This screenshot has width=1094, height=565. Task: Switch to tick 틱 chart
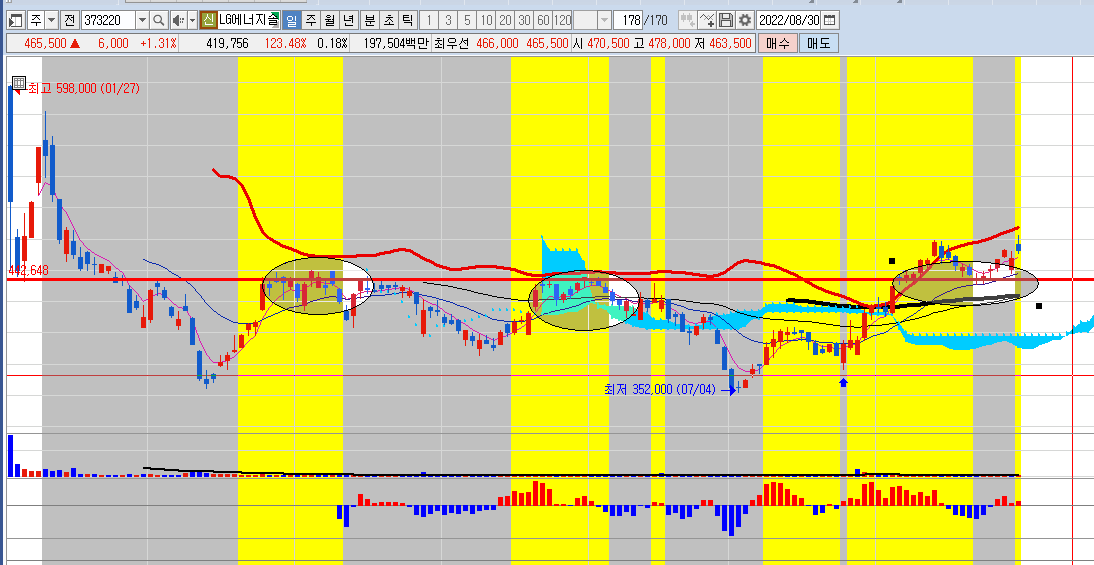[x=407, y=20]
